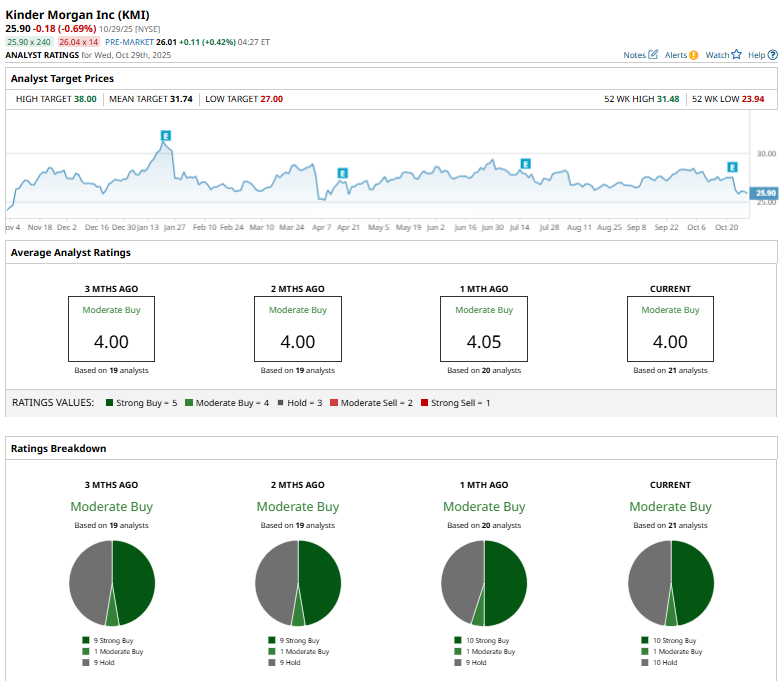
Task: Click the Moderate Sell legend swatch
Action: 334,402
